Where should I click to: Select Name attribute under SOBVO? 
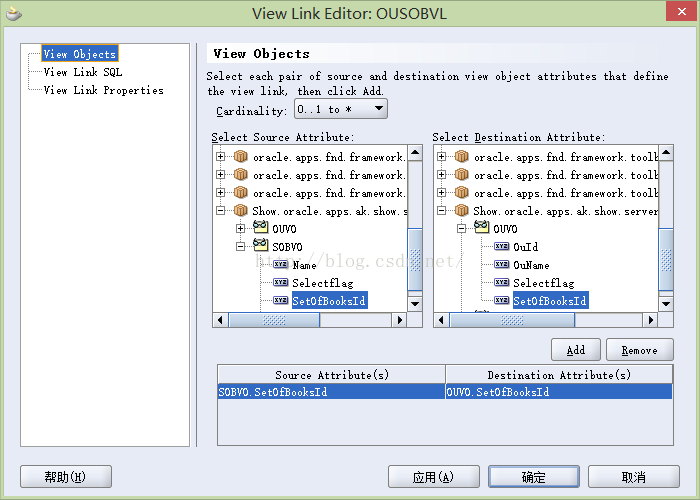coord(304,265)
